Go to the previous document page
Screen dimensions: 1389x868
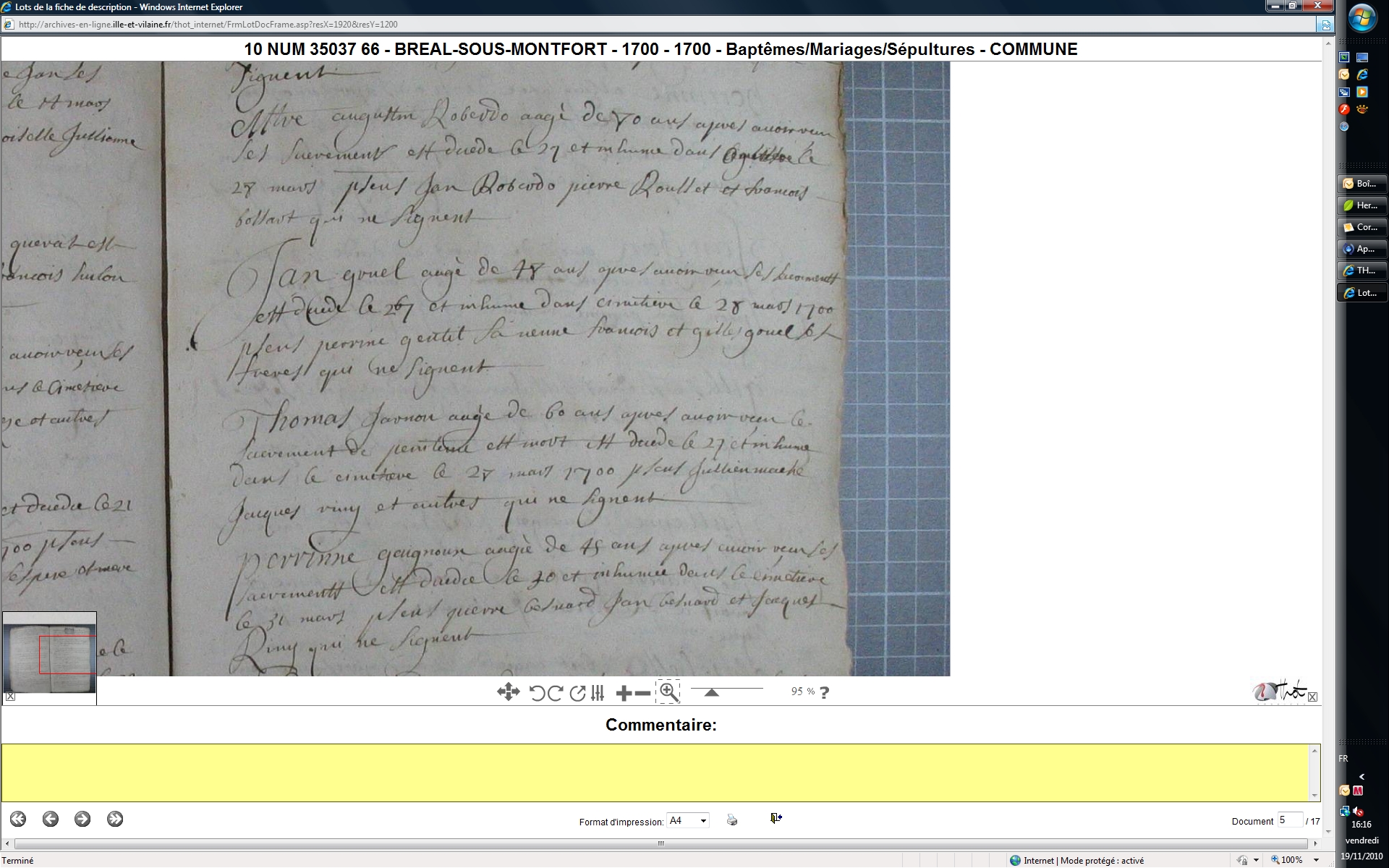[51, 819]
